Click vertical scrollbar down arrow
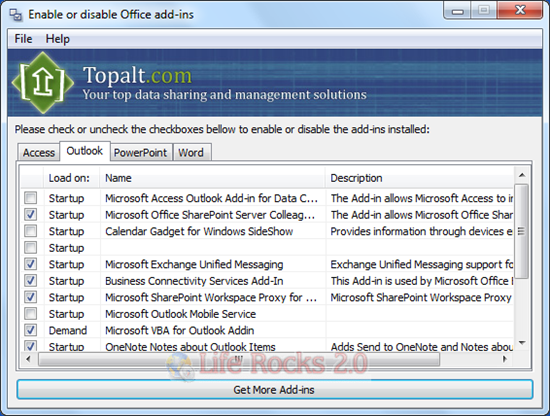 [x=522, y=343]
